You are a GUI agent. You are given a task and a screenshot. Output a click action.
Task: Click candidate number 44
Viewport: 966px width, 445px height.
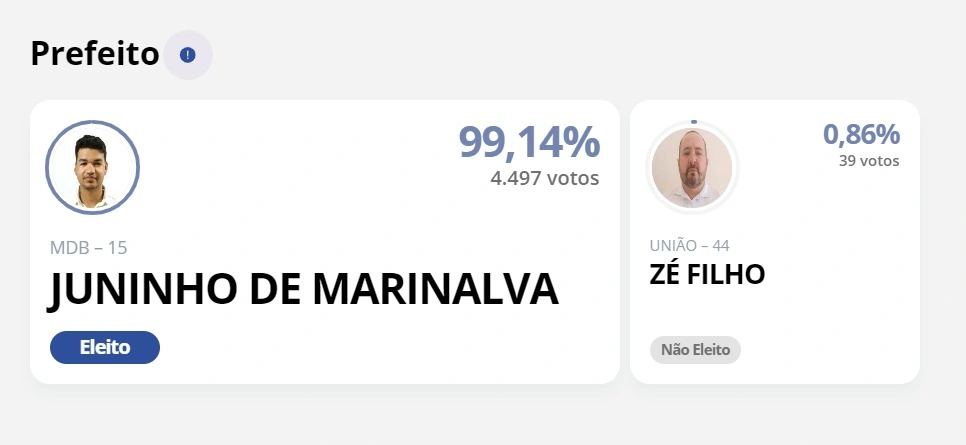click(x=721, y=245)
